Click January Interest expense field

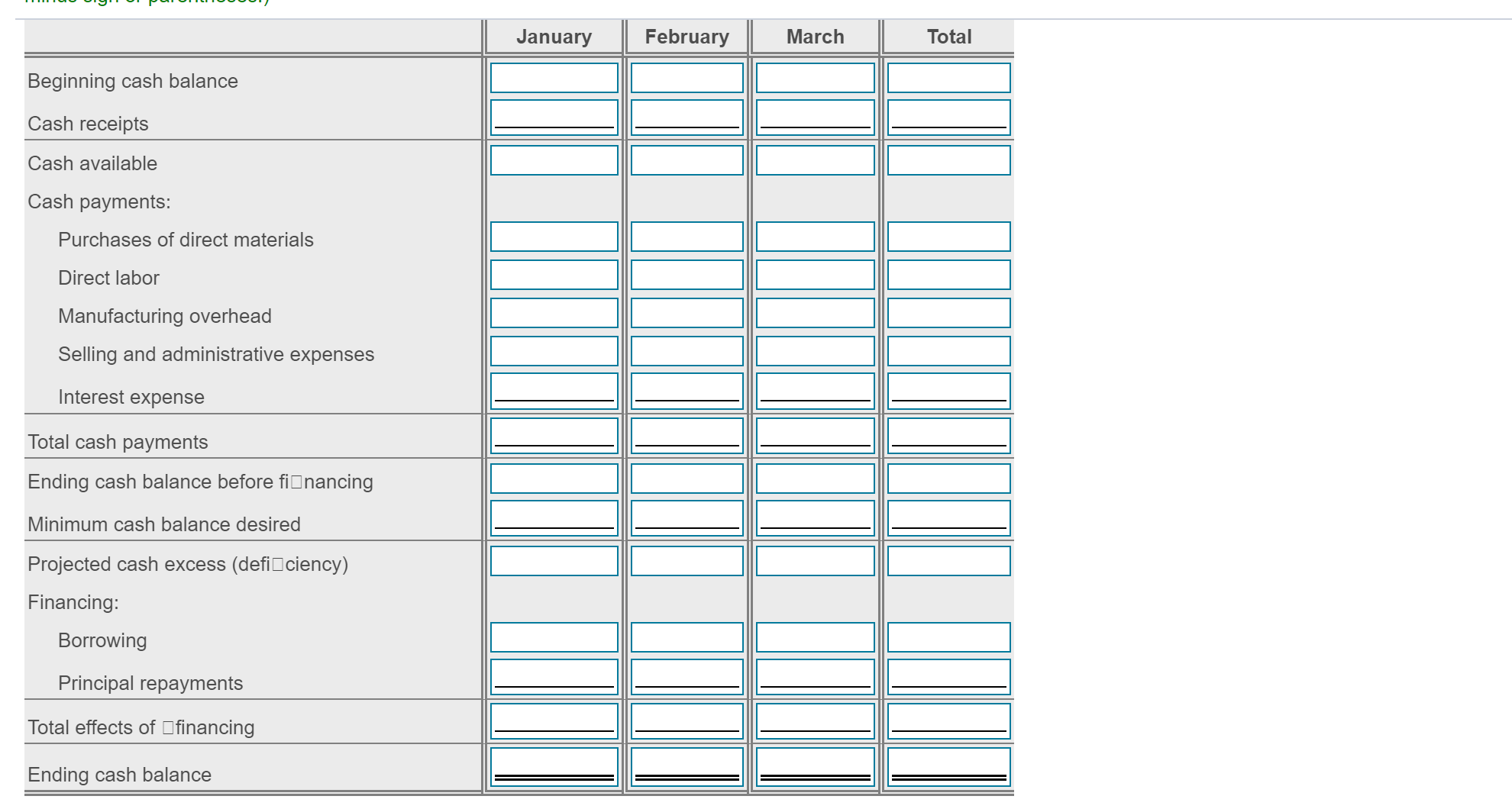(x=554, y=391)
